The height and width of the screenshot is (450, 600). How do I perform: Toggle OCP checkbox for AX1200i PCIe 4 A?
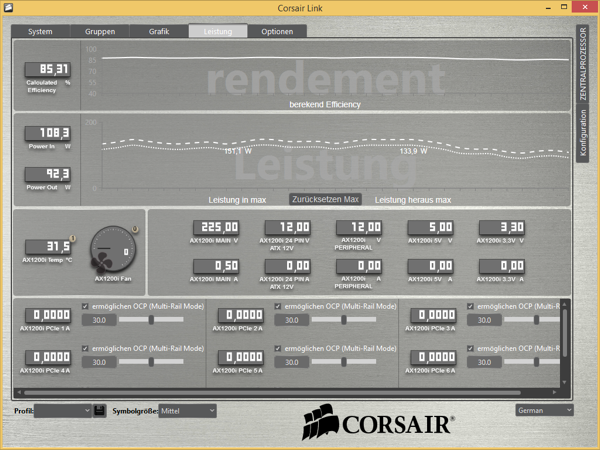coord(85,348)
